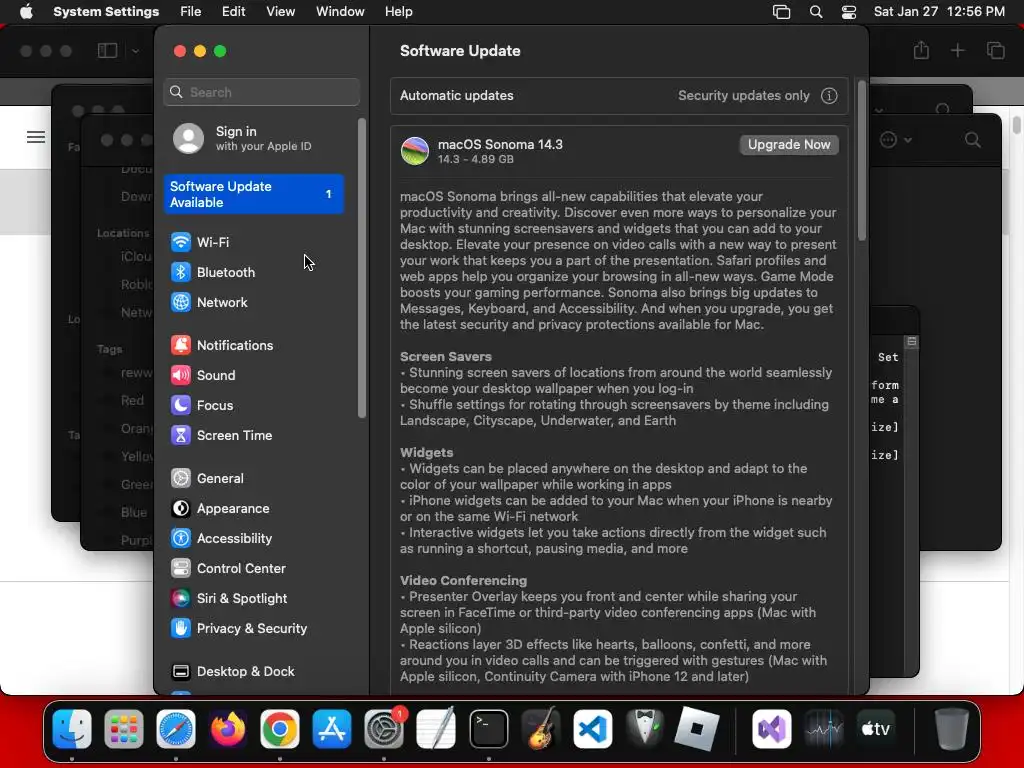This screenshot has width=1024, height=768.
Task: Open Trash from the Dock
Action: click(952, 729)
